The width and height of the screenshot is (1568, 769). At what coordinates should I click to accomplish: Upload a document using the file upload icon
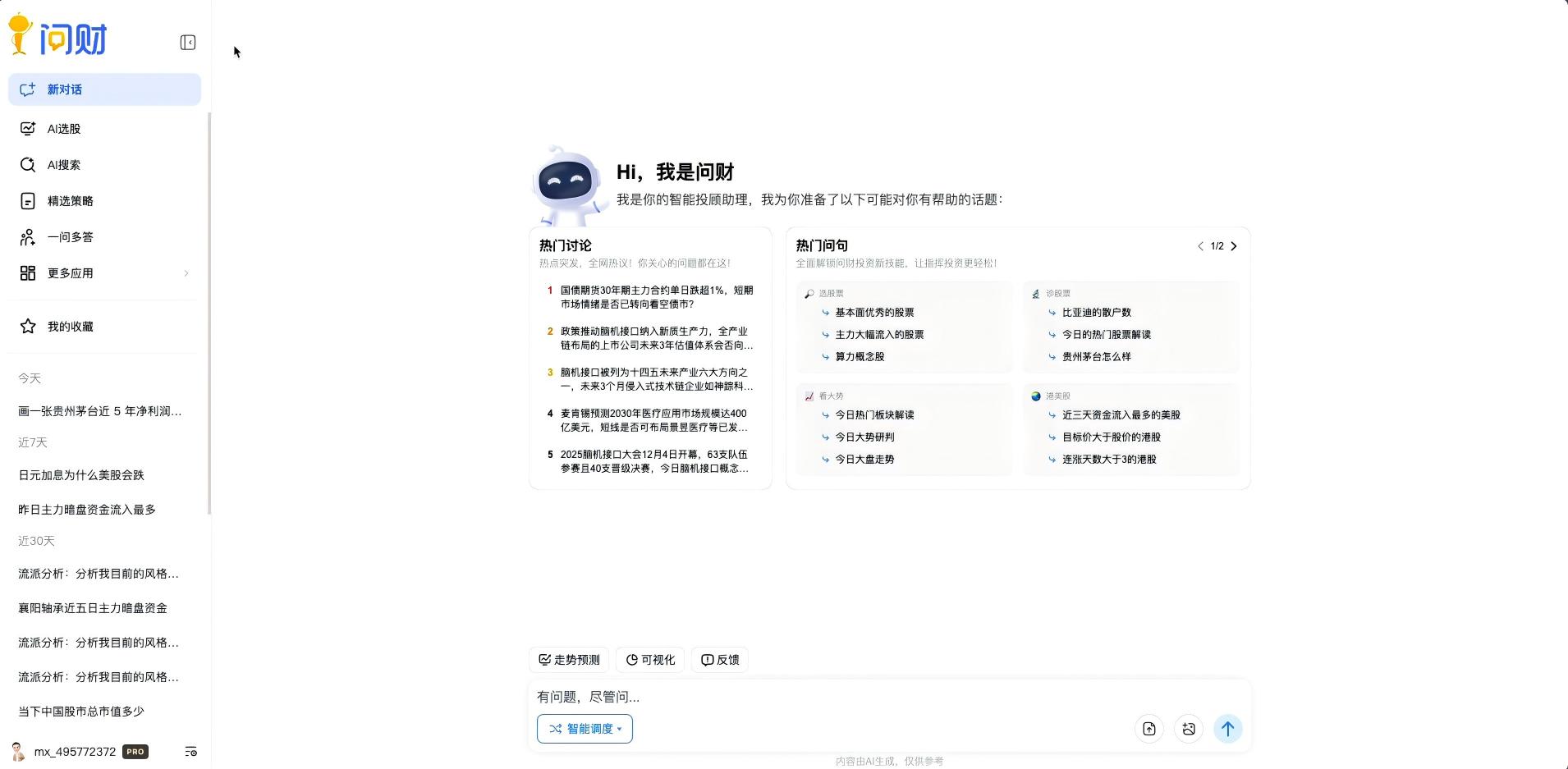(x=1148, y=728)
